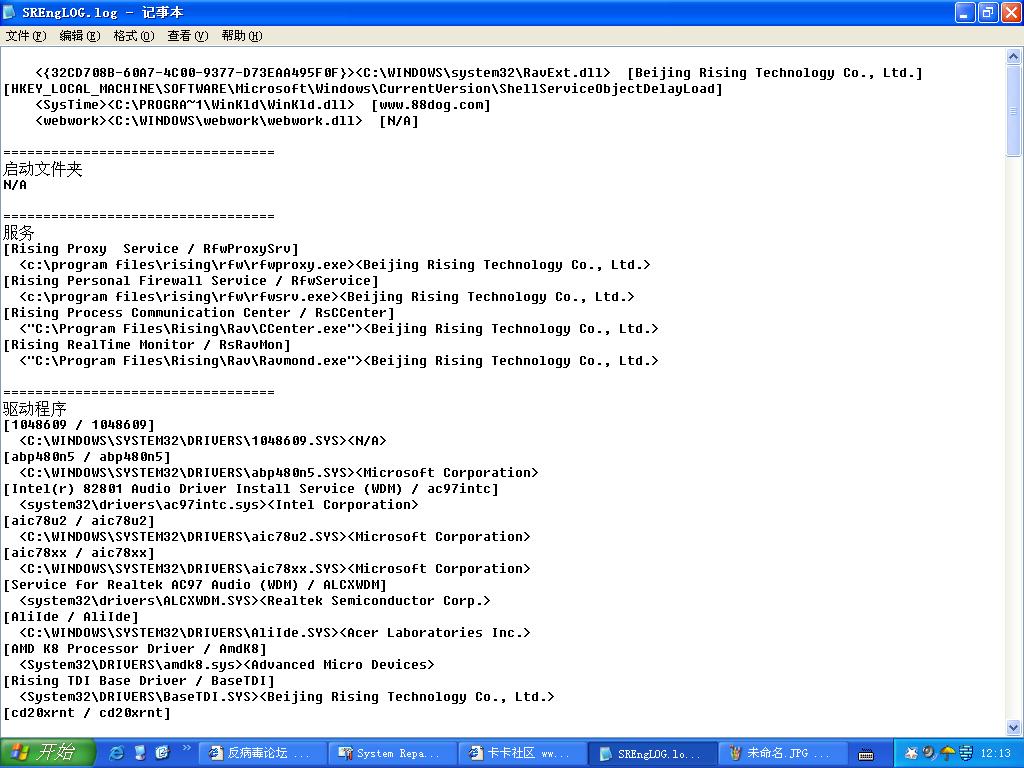Screen dimensions: 1024x768
Task: Click the Intel(r) 82801 Audio Driver line
Action: 251,488
